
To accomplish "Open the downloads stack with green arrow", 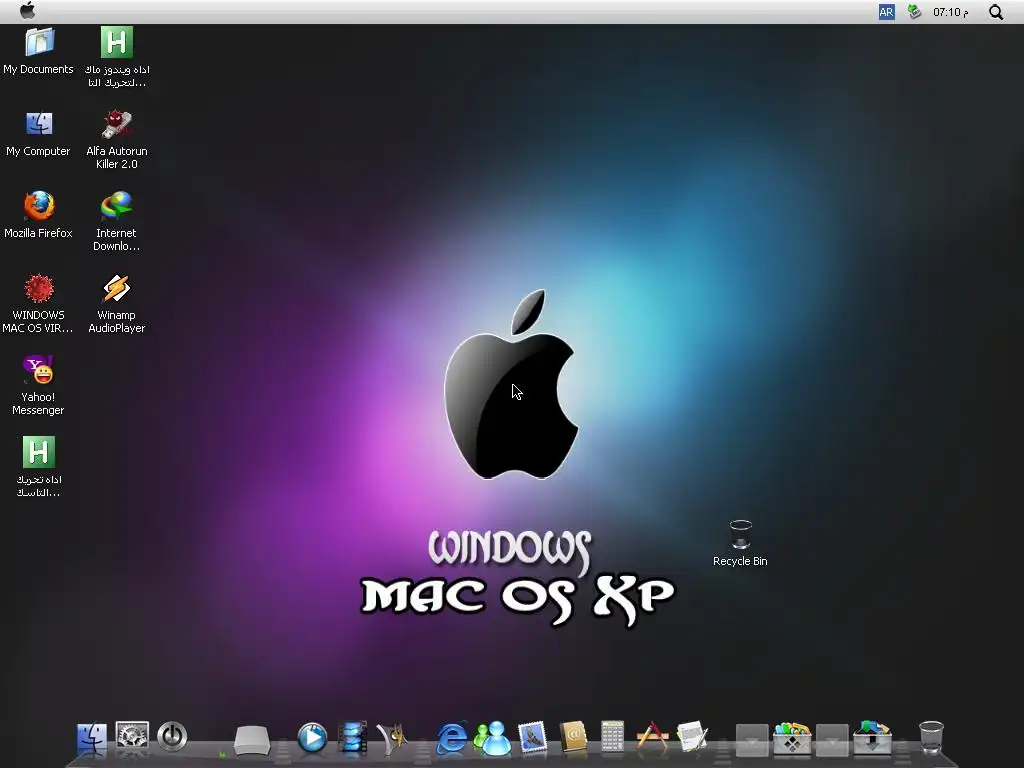I will pyautogui.click(x=872, y=738).
